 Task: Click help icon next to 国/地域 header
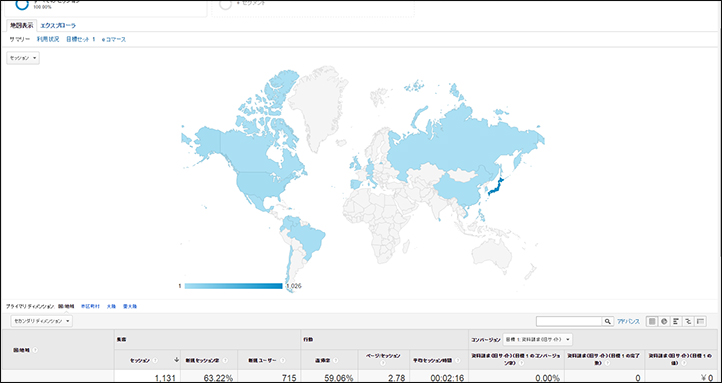point(35,350)
